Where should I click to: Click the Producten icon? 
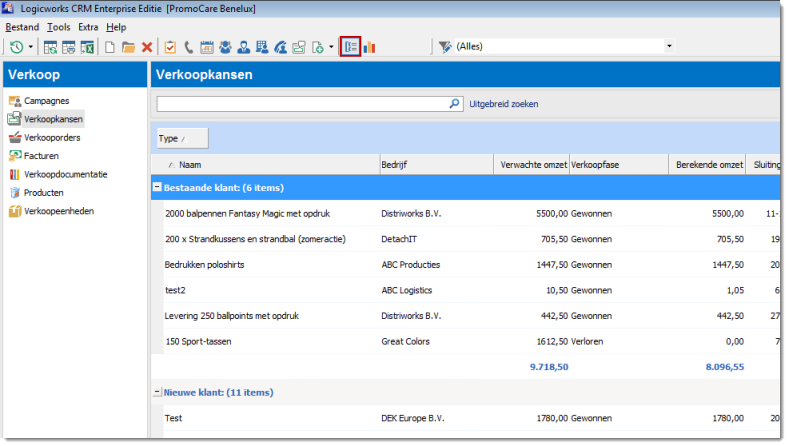pos(15,193)
